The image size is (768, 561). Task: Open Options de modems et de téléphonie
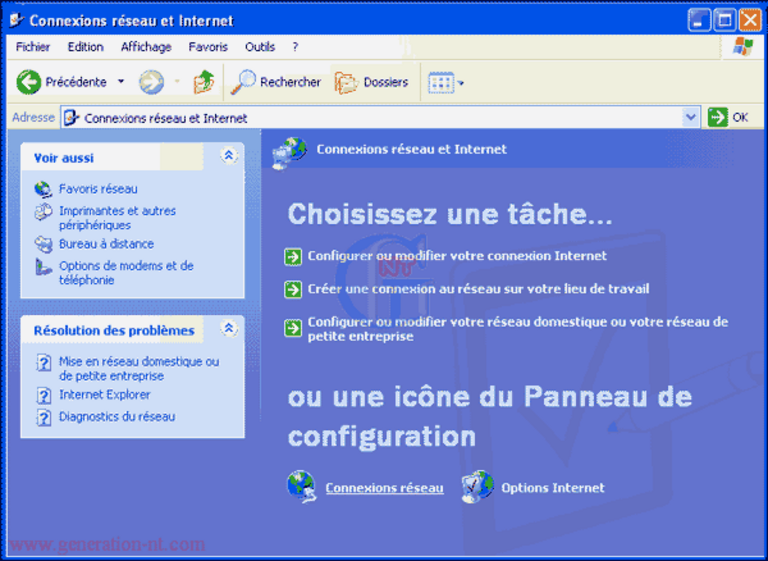pyautogui.click(x=126, y=273)
